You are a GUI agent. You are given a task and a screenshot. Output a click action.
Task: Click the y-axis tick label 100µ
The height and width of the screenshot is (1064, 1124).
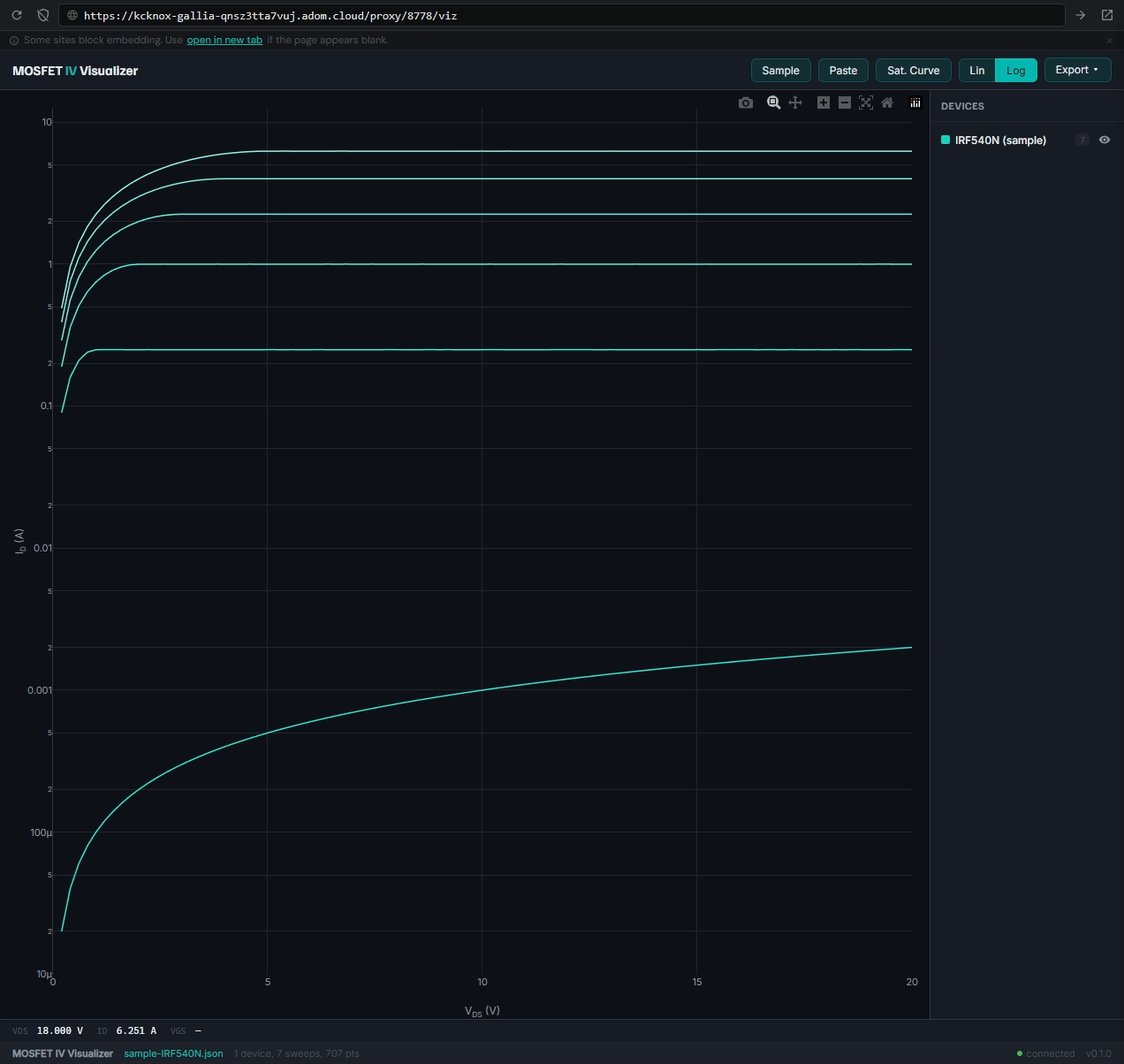[42, 832]
